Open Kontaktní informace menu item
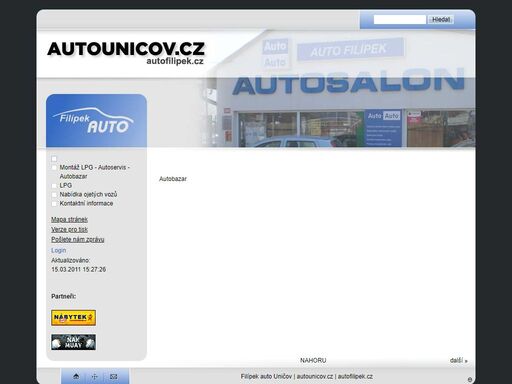The width and height of the screenshot is (512, 384). [x=86, y=203]
